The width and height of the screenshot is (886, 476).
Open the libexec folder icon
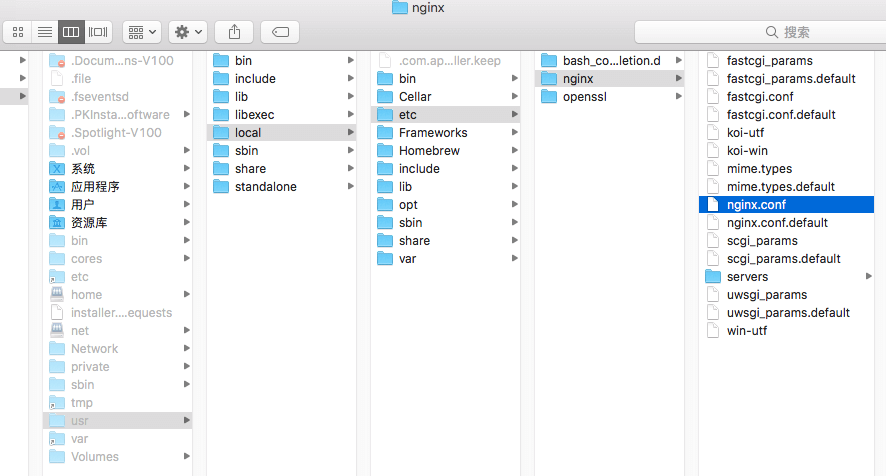click(222, 115)
